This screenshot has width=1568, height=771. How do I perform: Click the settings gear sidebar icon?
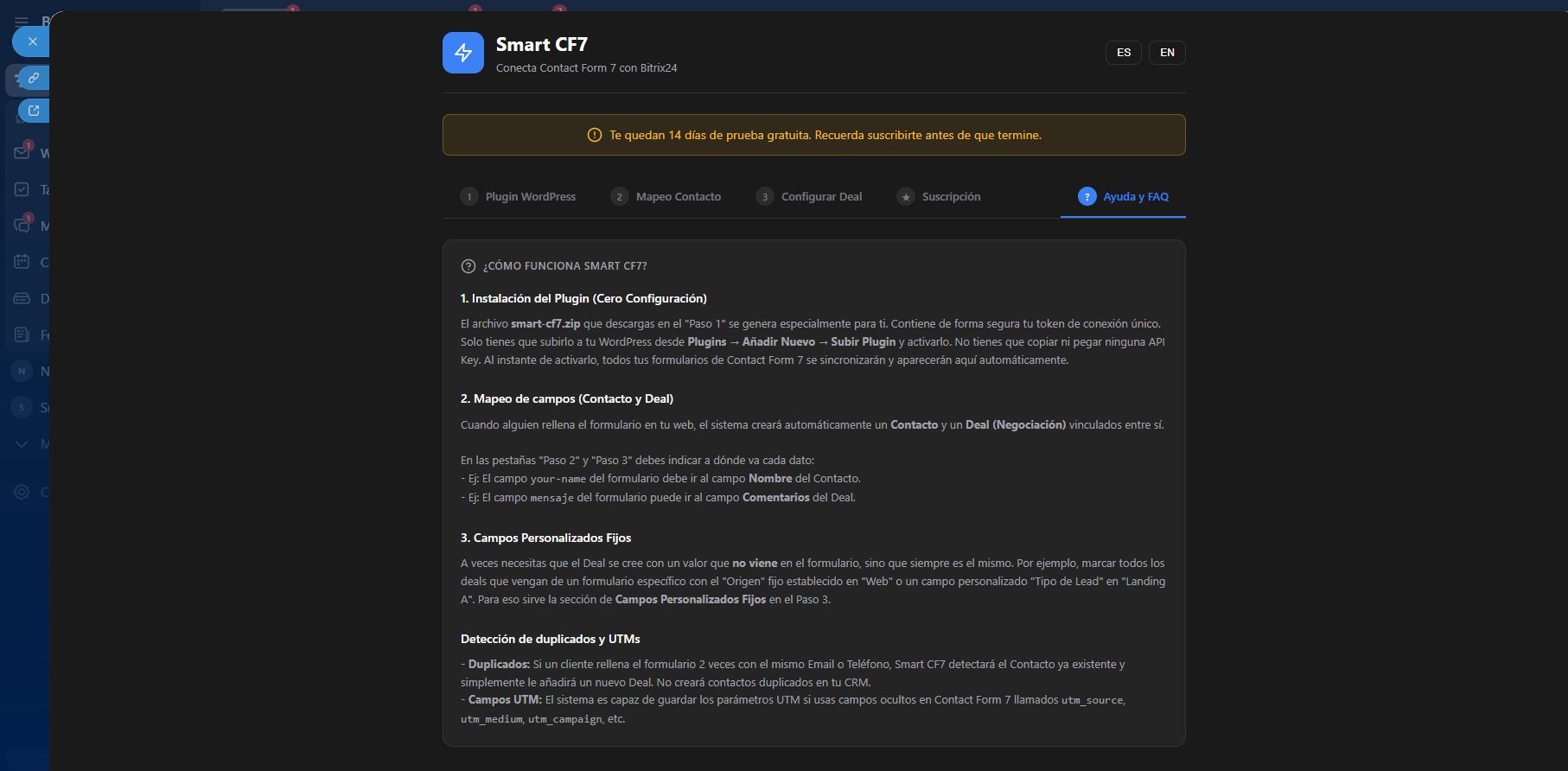pos(22,492)
